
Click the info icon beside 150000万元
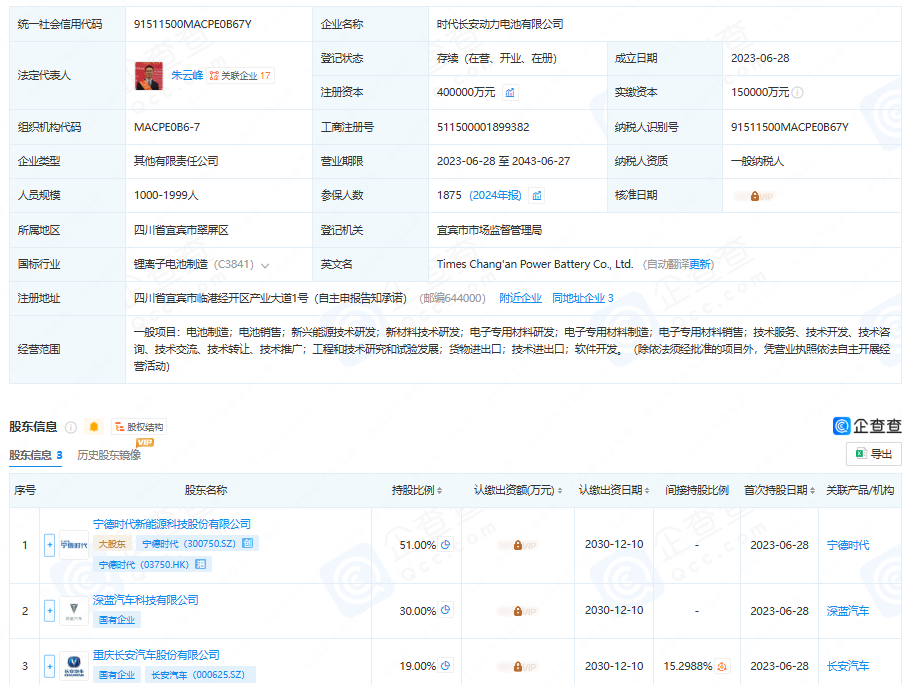point(797,93)
